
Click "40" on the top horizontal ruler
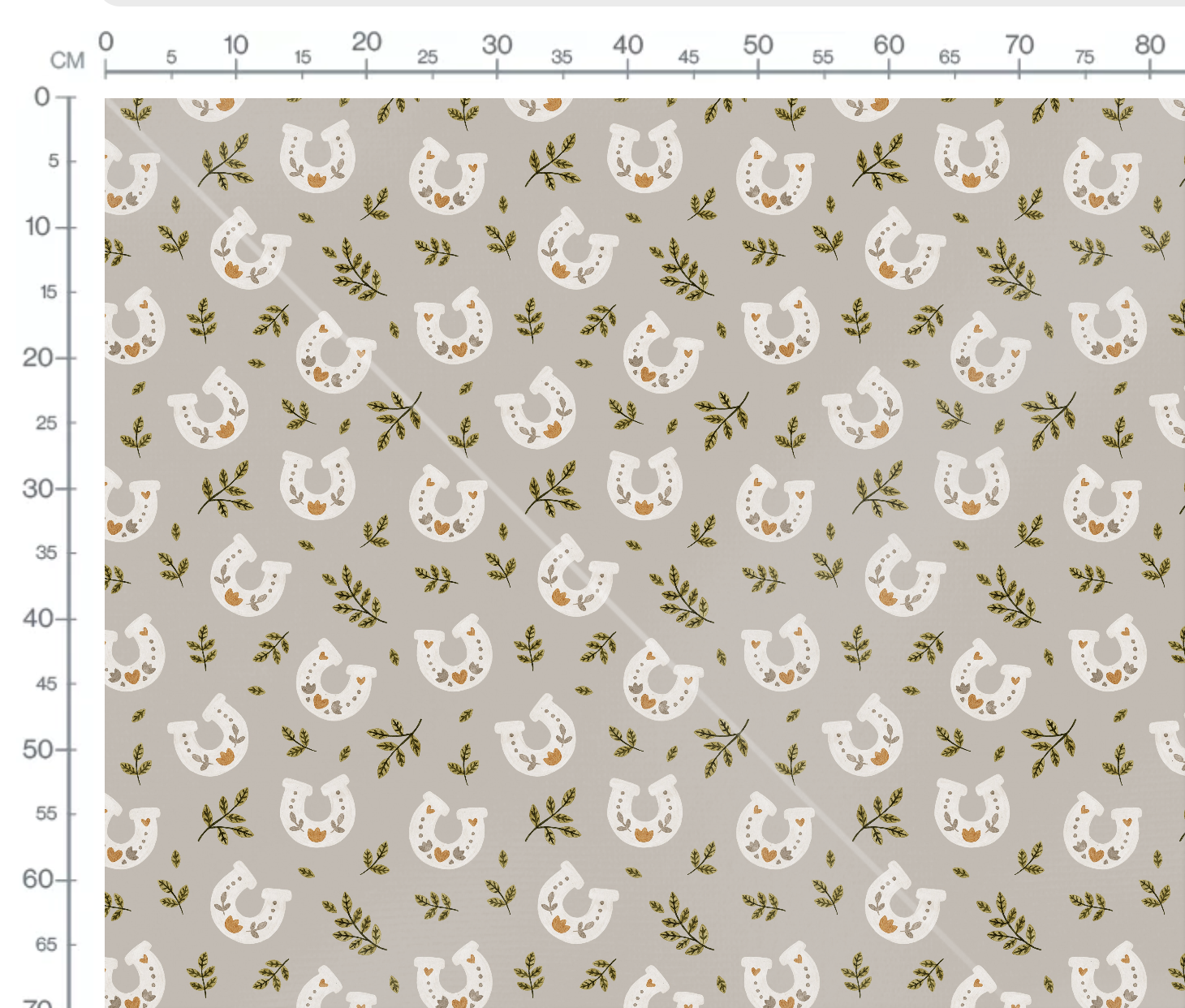click(x=627, y=45)
